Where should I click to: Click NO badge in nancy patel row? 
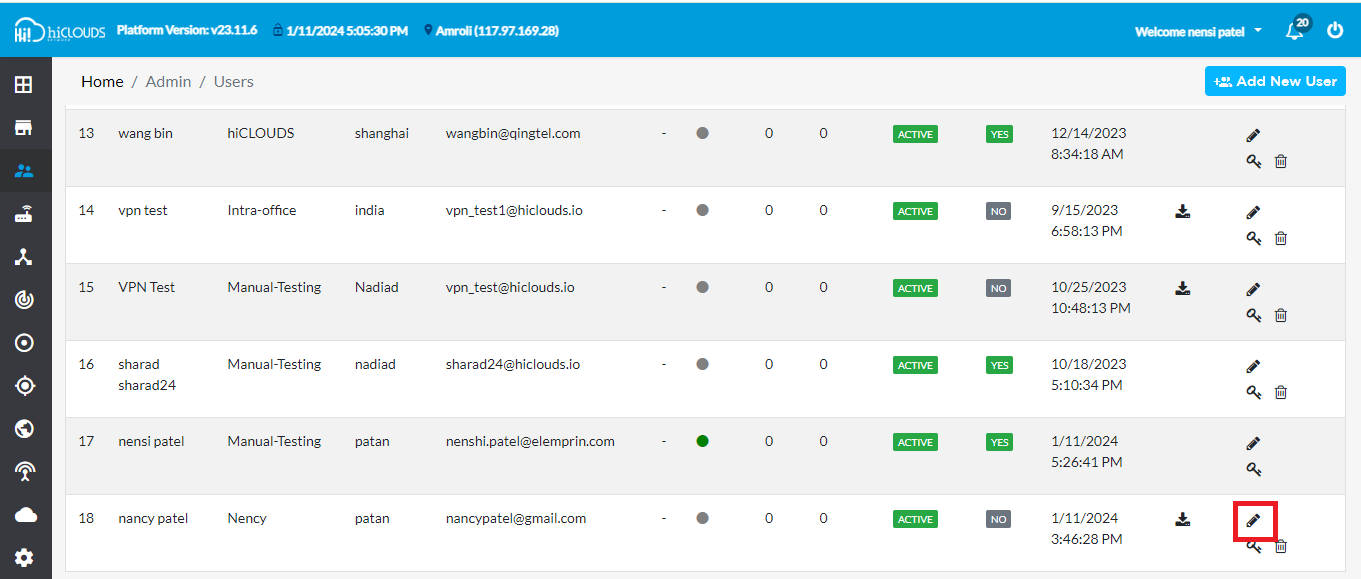pyautogui.click(x=998, y=520)
